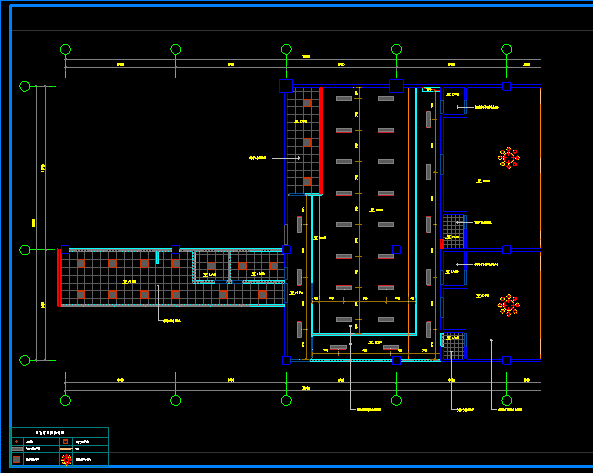Select the red boxed symbol in legend's top row
Screen dimensions: 593x473
coord(65,441)
